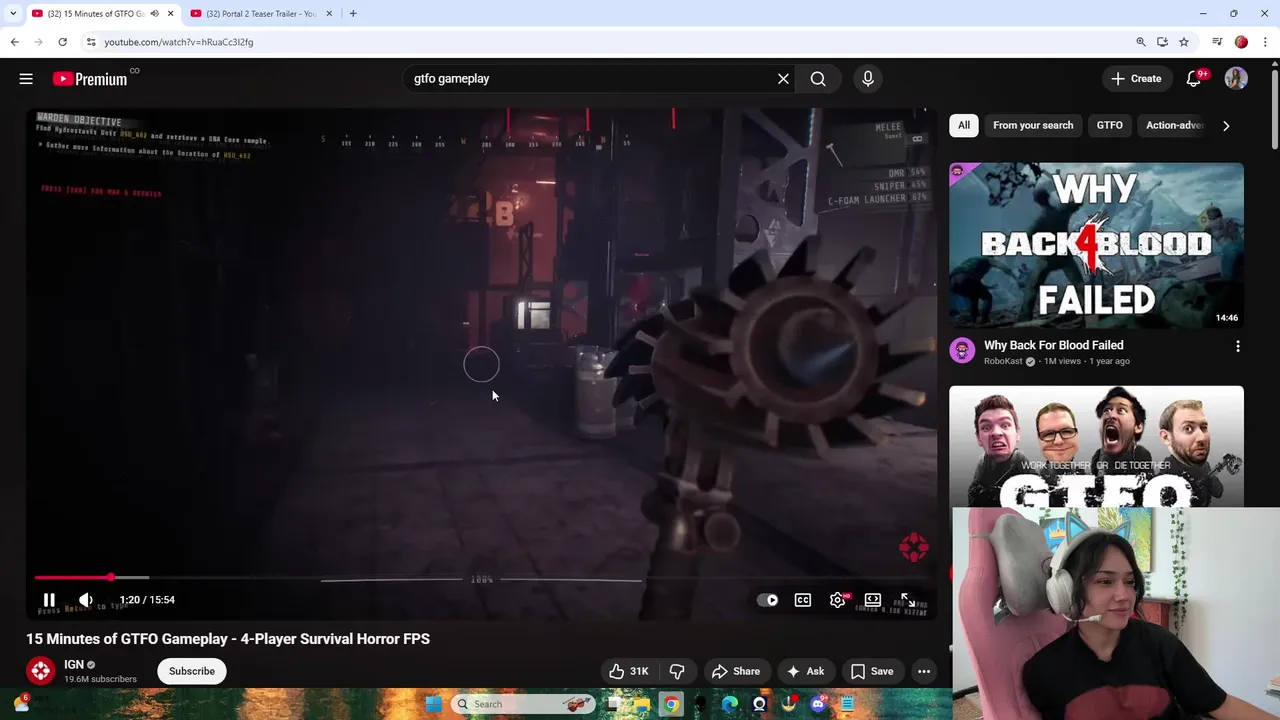
Task: Select the 'From your search' chip
Action: tap(1033, 125)
